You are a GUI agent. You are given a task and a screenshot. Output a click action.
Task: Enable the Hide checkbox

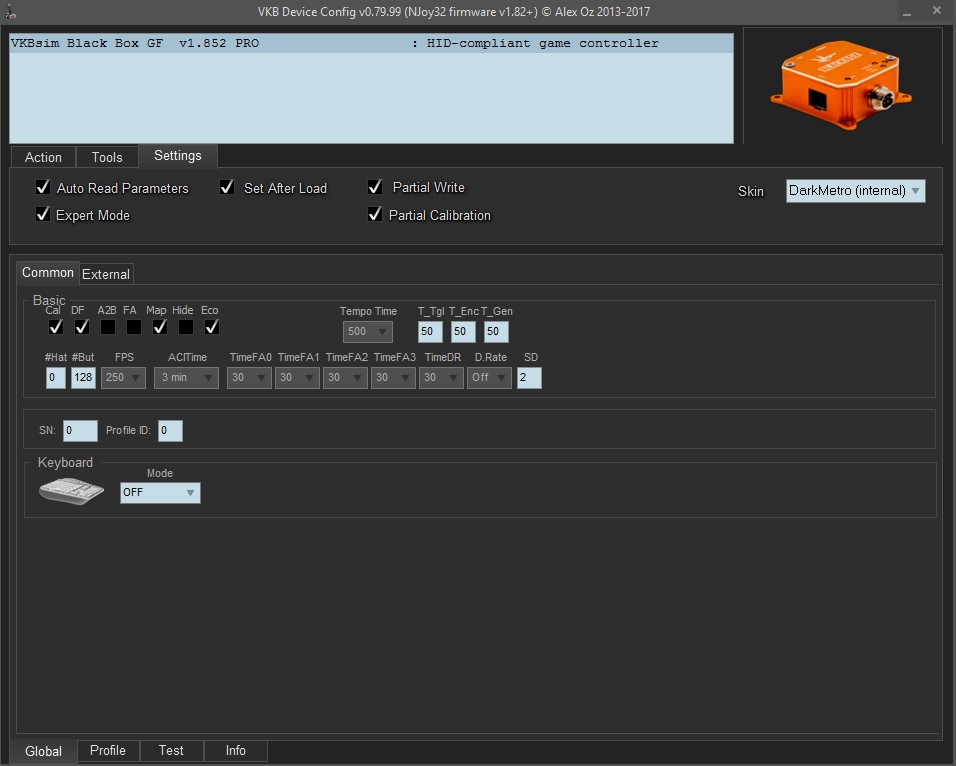click(x=186, y=328)
